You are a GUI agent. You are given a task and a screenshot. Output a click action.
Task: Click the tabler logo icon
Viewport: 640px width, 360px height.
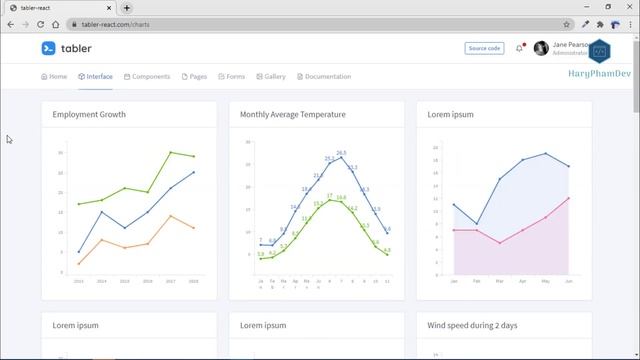tap(49, 49)
